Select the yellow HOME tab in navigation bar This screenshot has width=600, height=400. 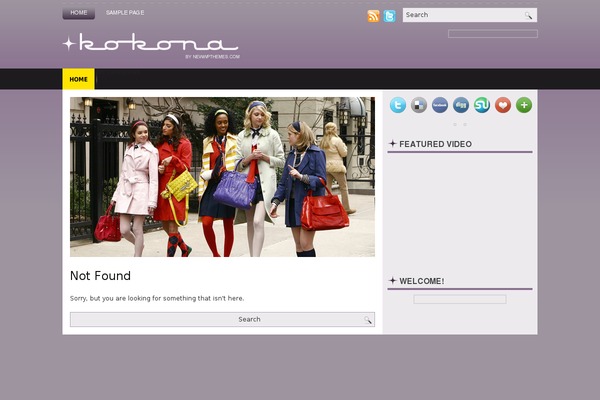pos(78,79)
